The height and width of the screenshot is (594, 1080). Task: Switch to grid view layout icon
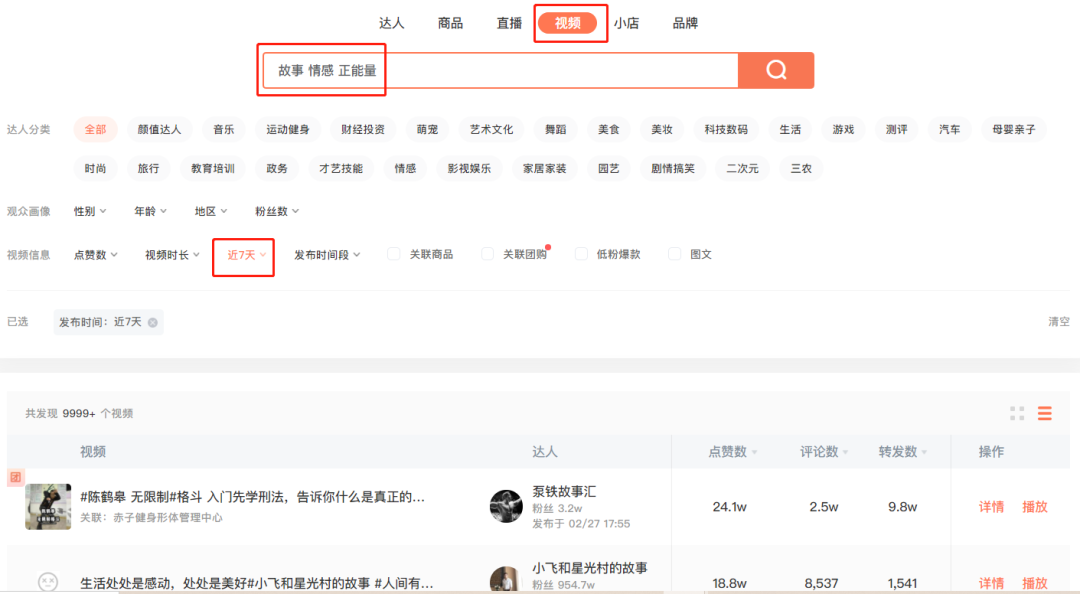click(1017, 413)
